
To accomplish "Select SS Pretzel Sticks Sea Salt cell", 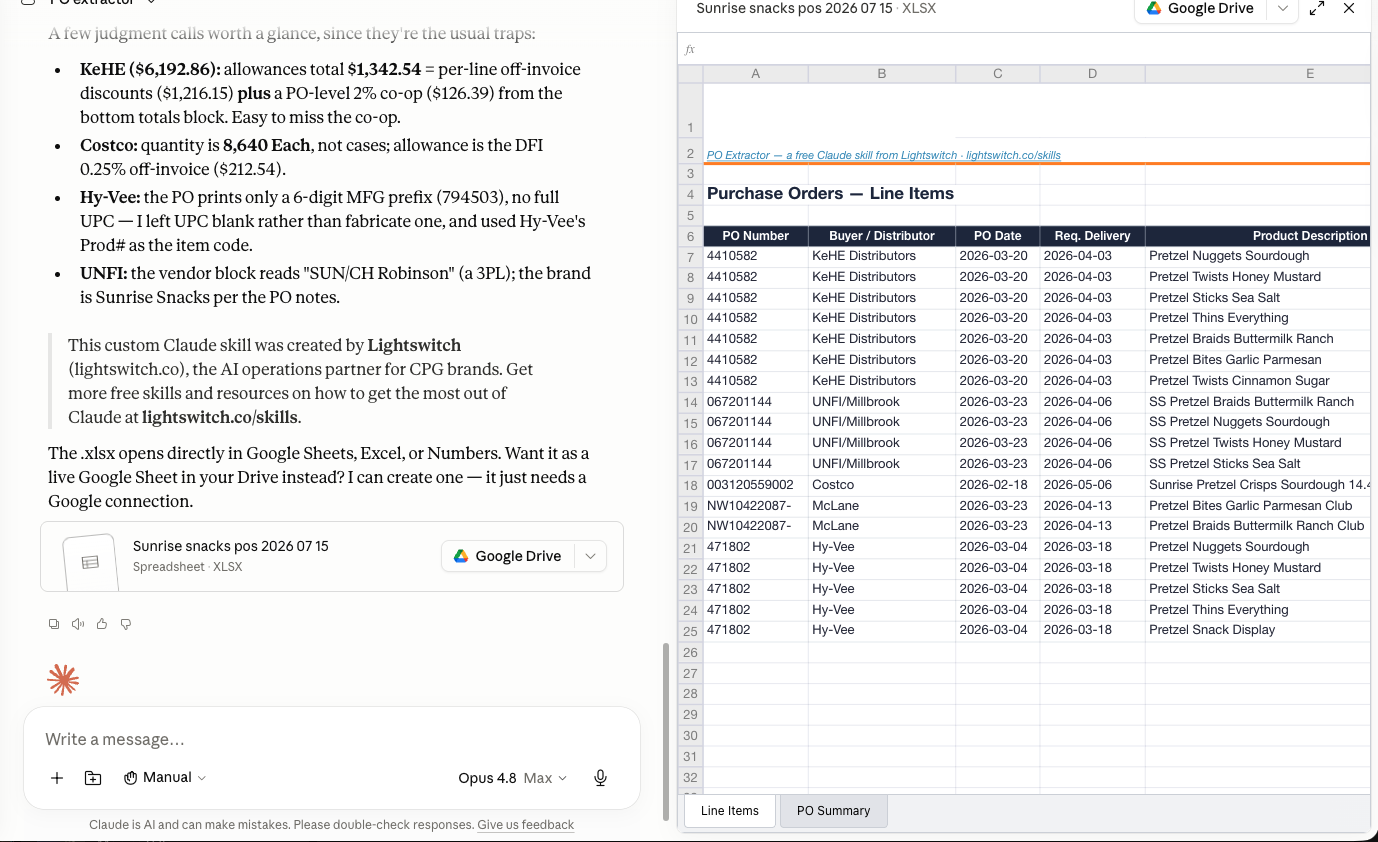I will 1258,464.
